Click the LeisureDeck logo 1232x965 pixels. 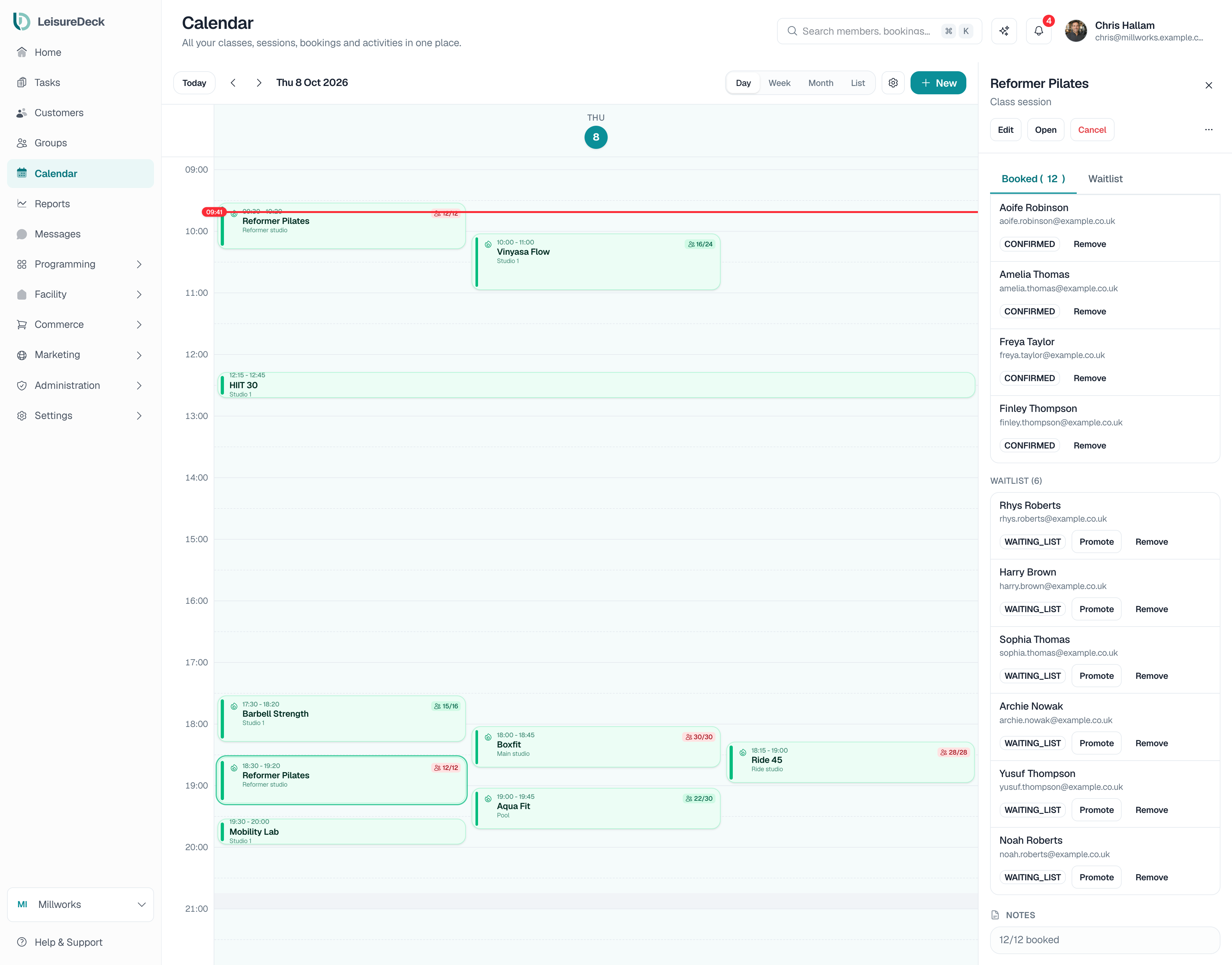59,21
